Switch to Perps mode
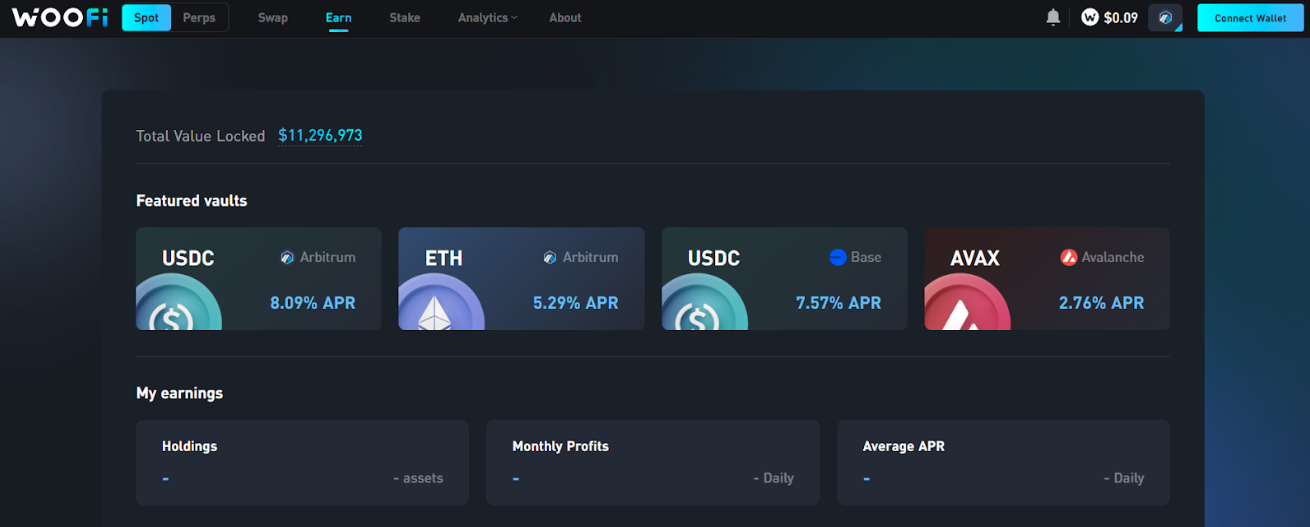The height and width of the screenshot is (527, 1310). click(199, 18)
